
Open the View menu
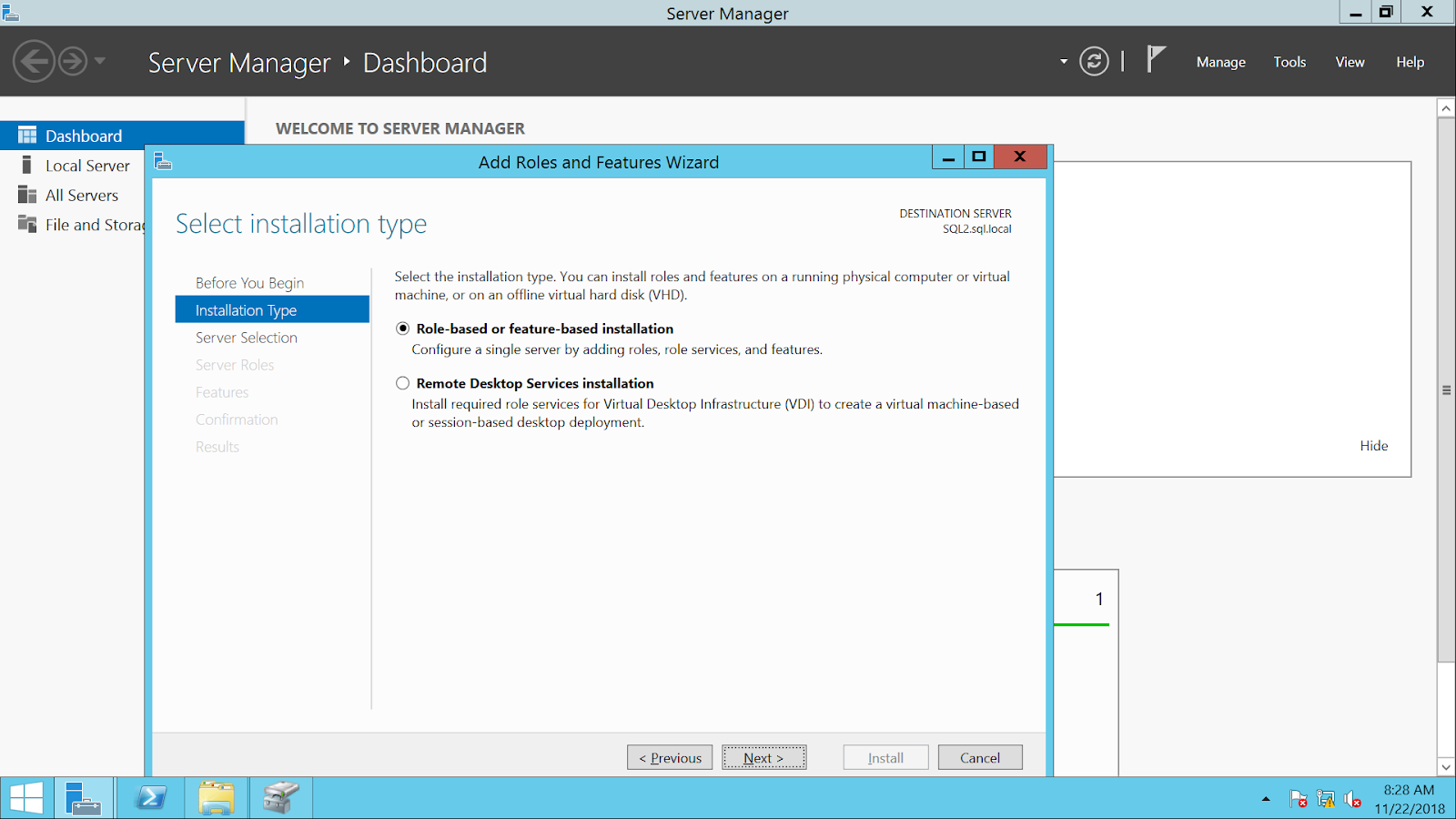pos(1350,62)
